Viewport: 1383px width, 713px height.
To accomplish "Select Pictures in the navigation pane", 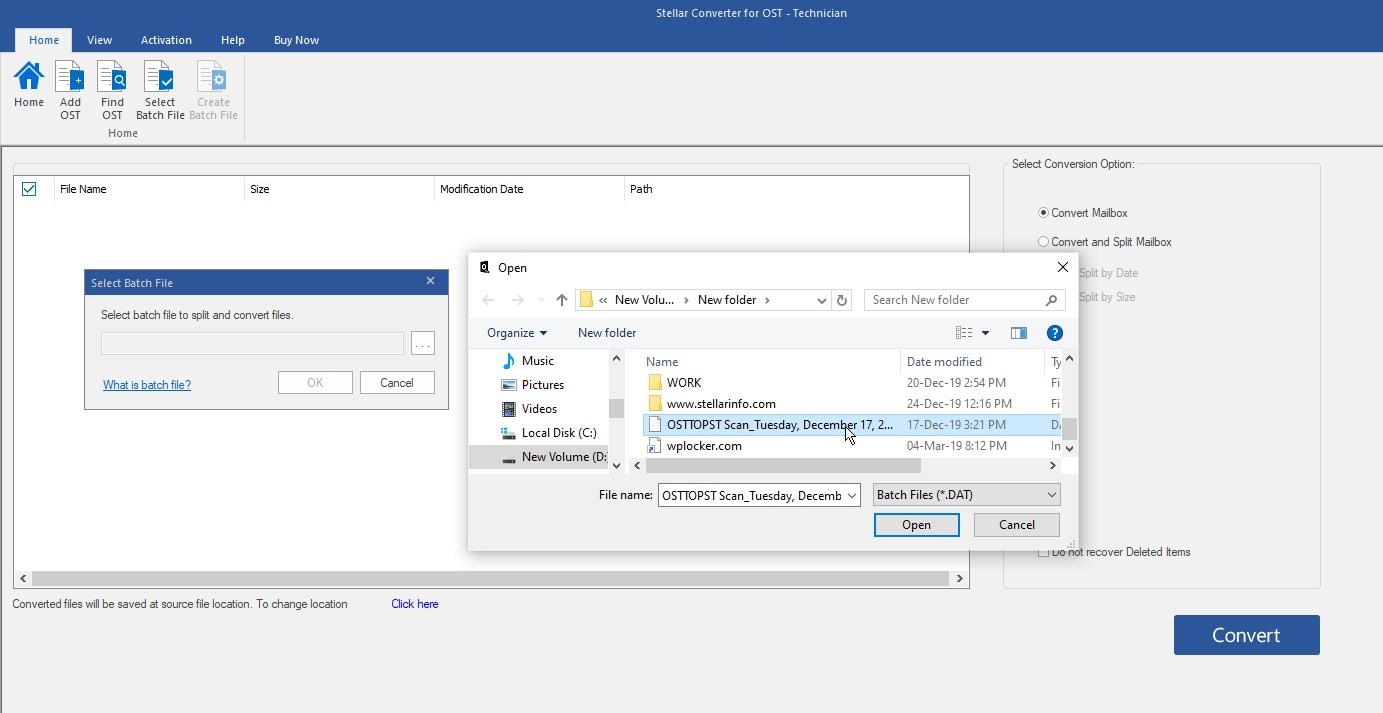I will (x=543, y=385).
